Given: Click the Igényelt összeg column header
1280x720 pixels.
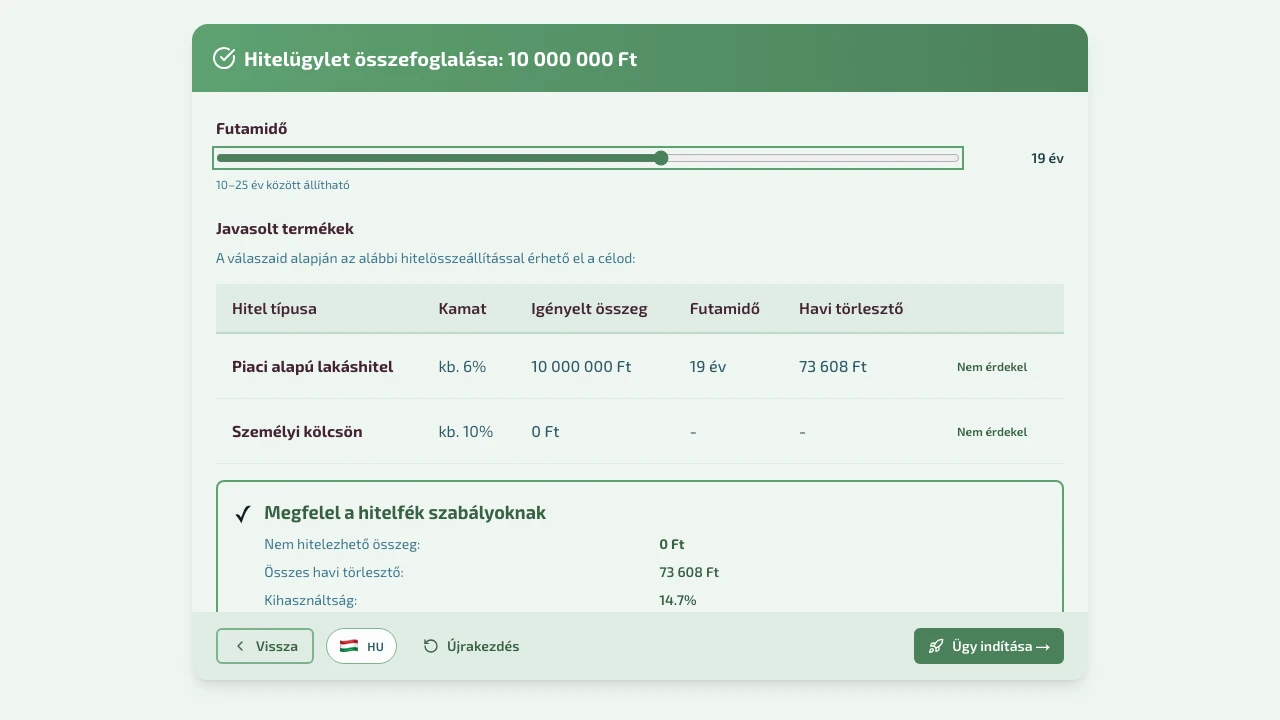Looking at the screenshot, I should tap(589, 309).
